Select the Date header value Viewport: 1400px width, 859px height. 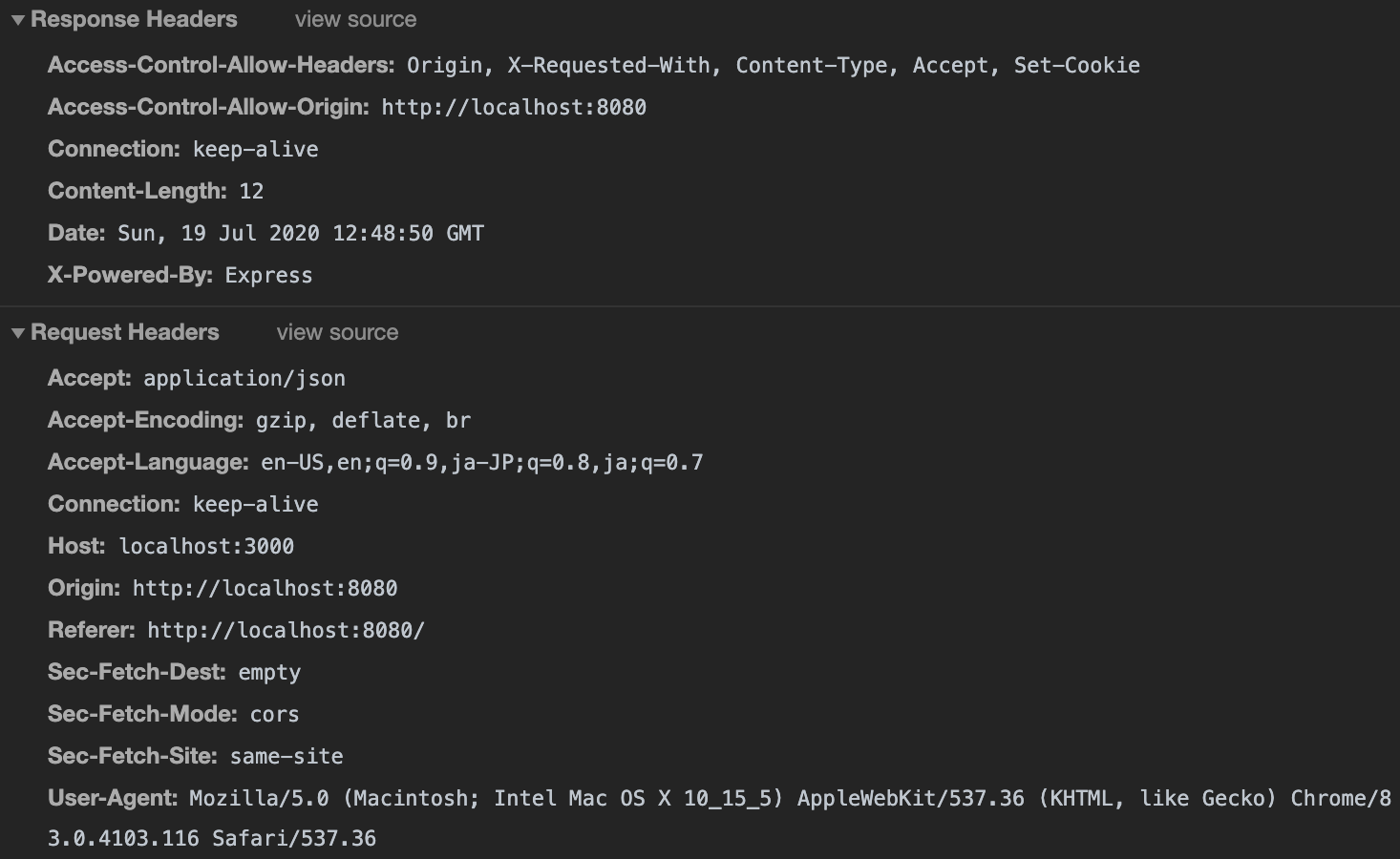pos(301,233)
